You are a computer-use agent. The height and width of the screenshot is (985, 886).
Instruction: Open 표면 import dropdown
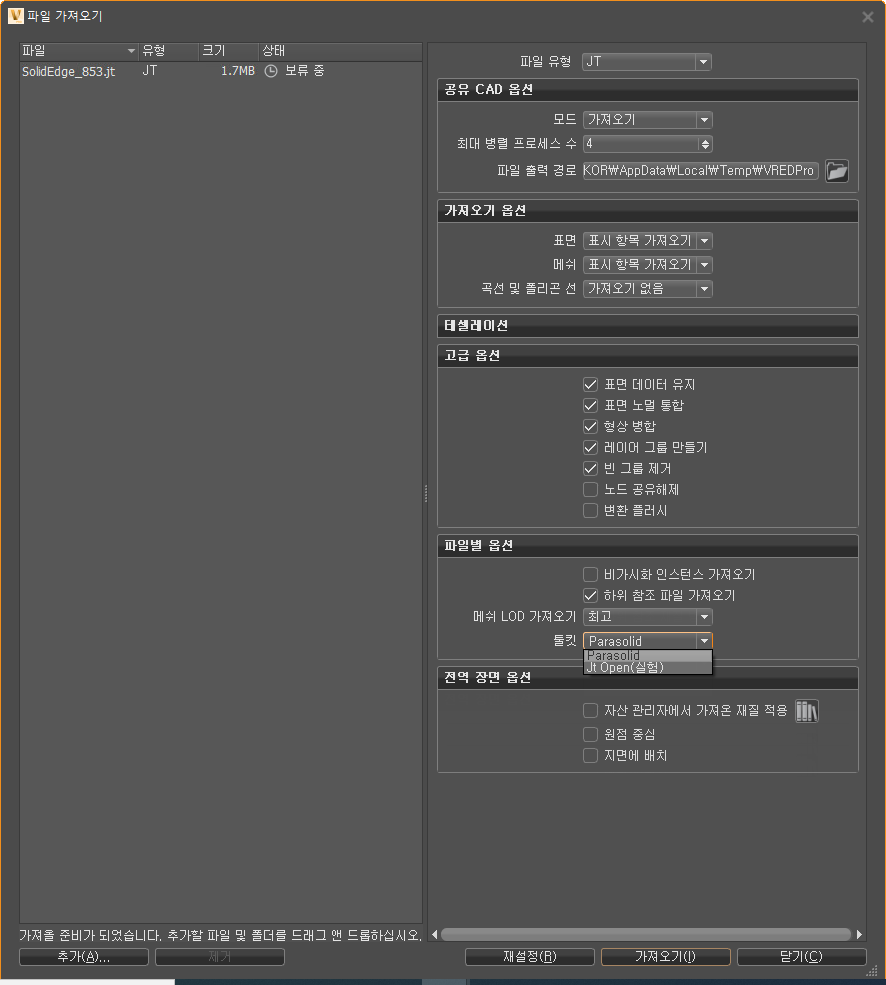click(x=647, y=241)
